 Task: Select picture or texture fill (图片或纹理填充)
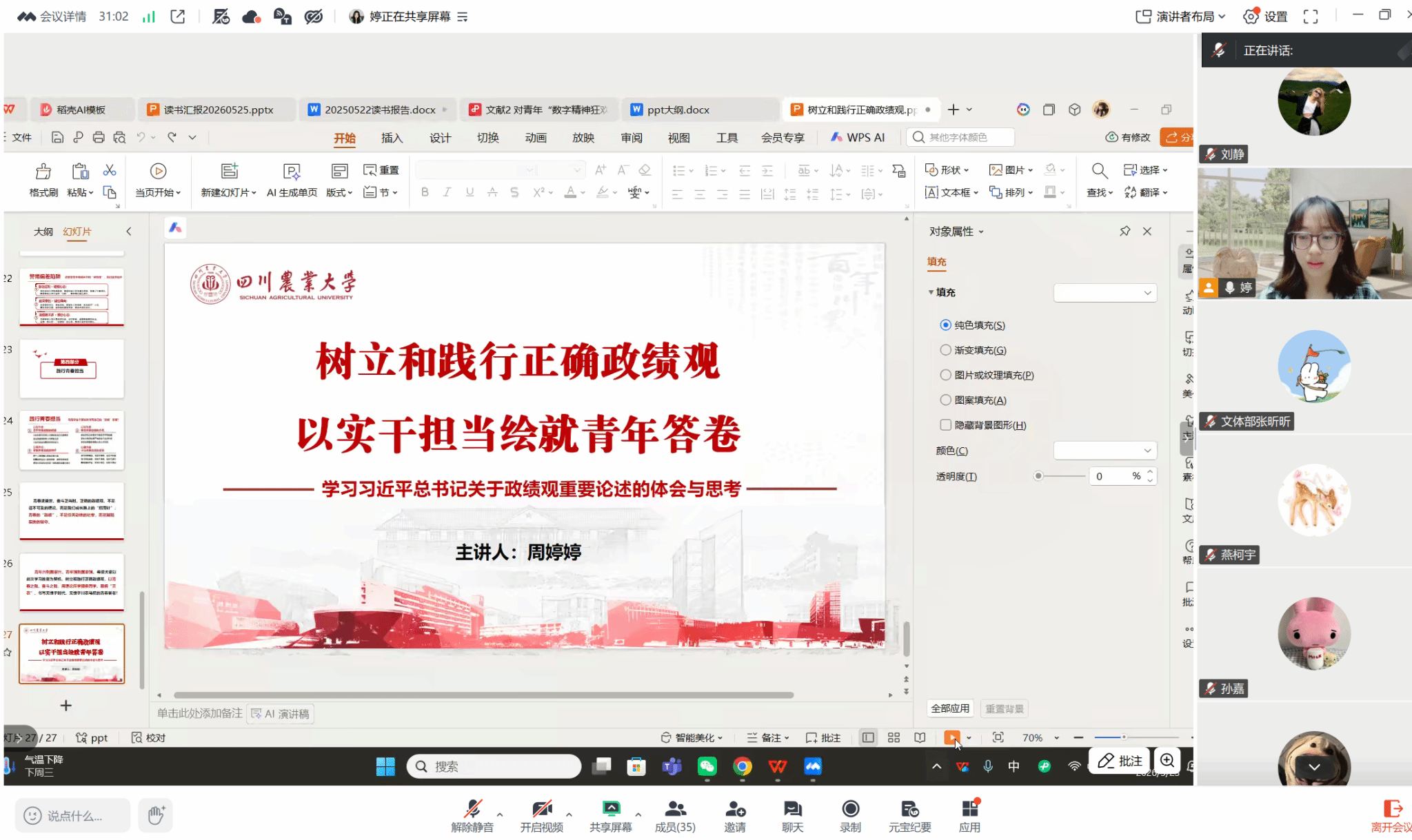coord(945,375)
